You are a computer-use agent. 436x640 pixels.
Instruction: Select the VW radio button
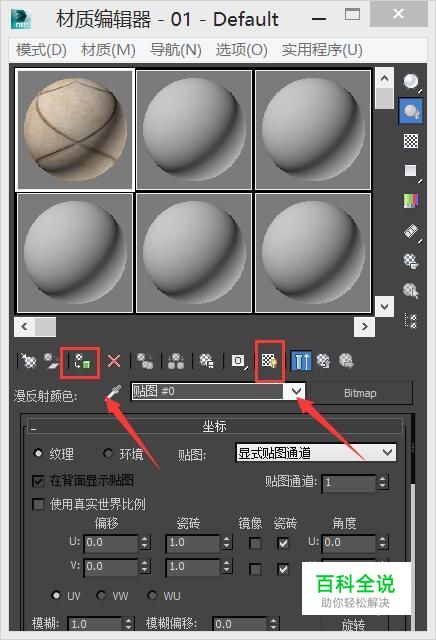click(101, 596)
